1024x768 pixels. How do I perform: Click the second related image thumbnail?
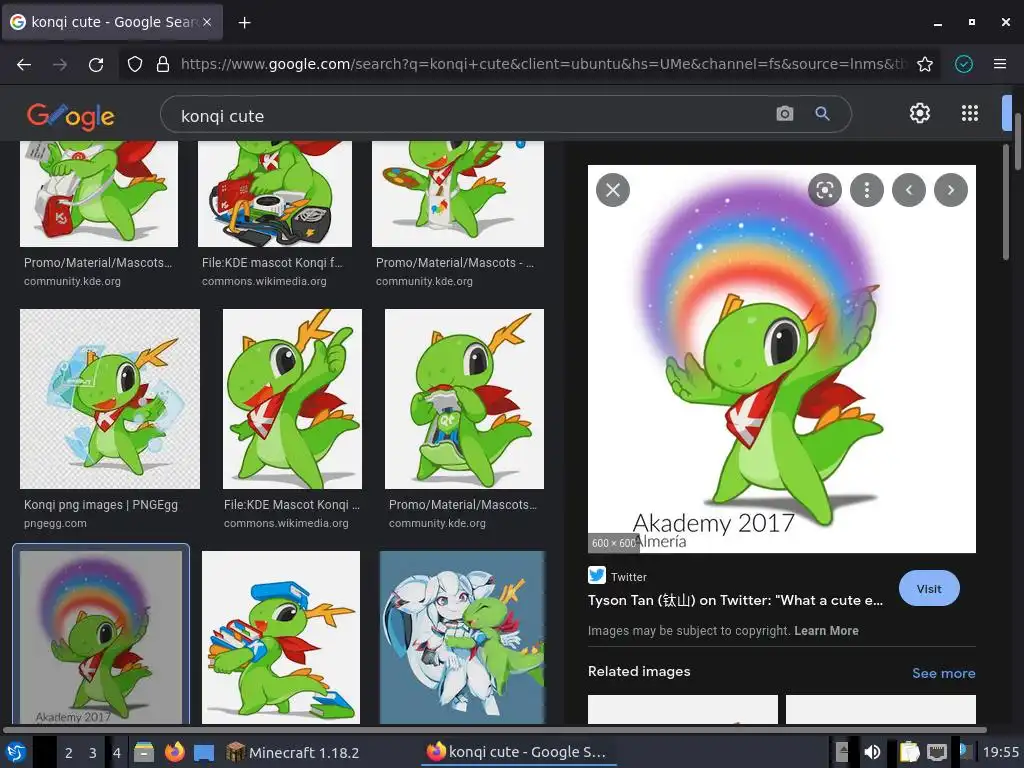click(880, 709)
